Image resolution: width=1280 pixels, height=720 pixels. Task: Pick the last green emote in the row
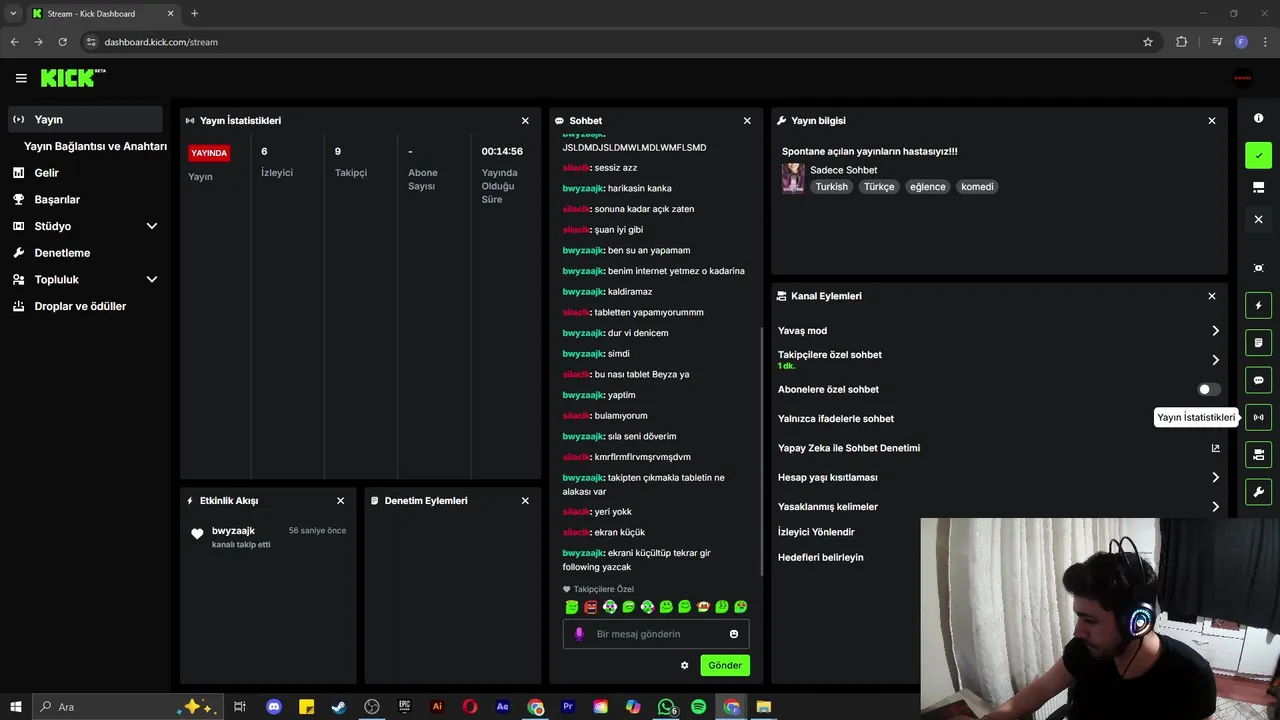click(x=741, y=607)
